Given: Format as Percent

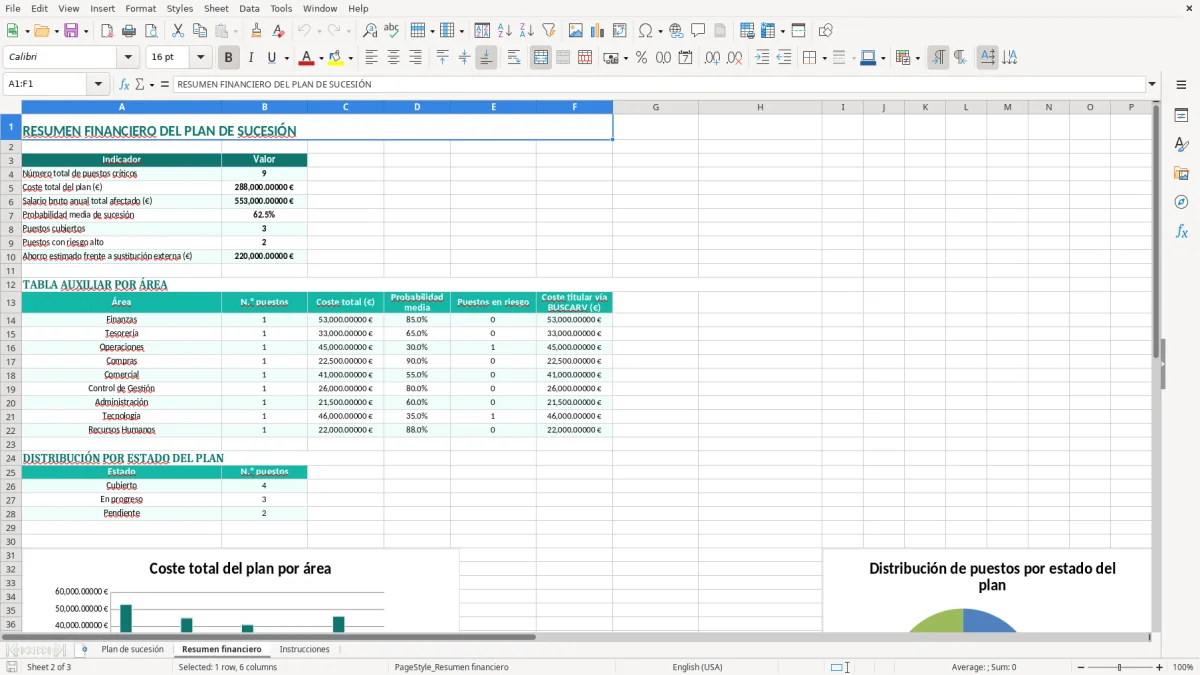Looking at the screenshot, I should (641, 58).
